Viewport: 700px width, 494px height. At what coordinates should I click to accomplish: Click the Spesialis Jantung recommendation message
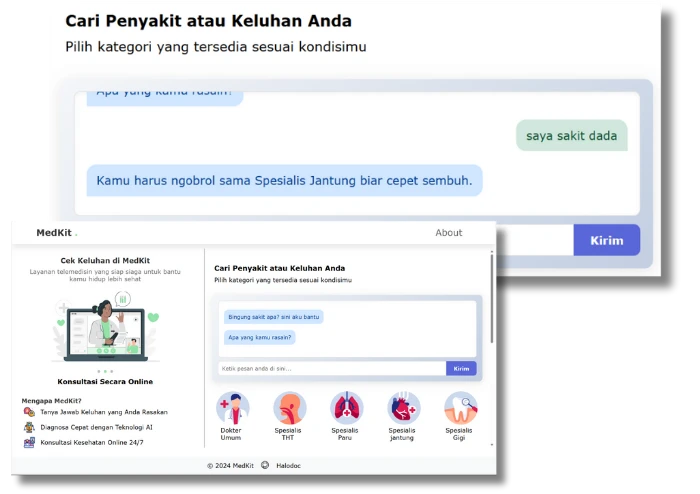point(284,180)
